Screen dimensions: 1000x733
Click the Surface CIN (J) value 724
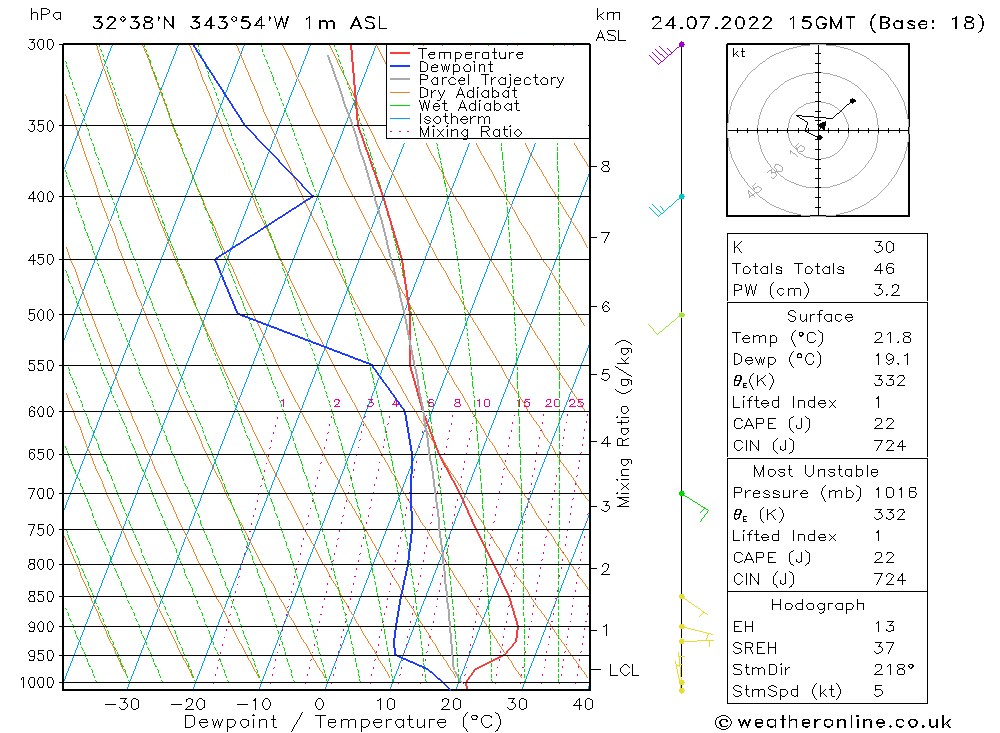pyautogui.click(x=890, y=445)
